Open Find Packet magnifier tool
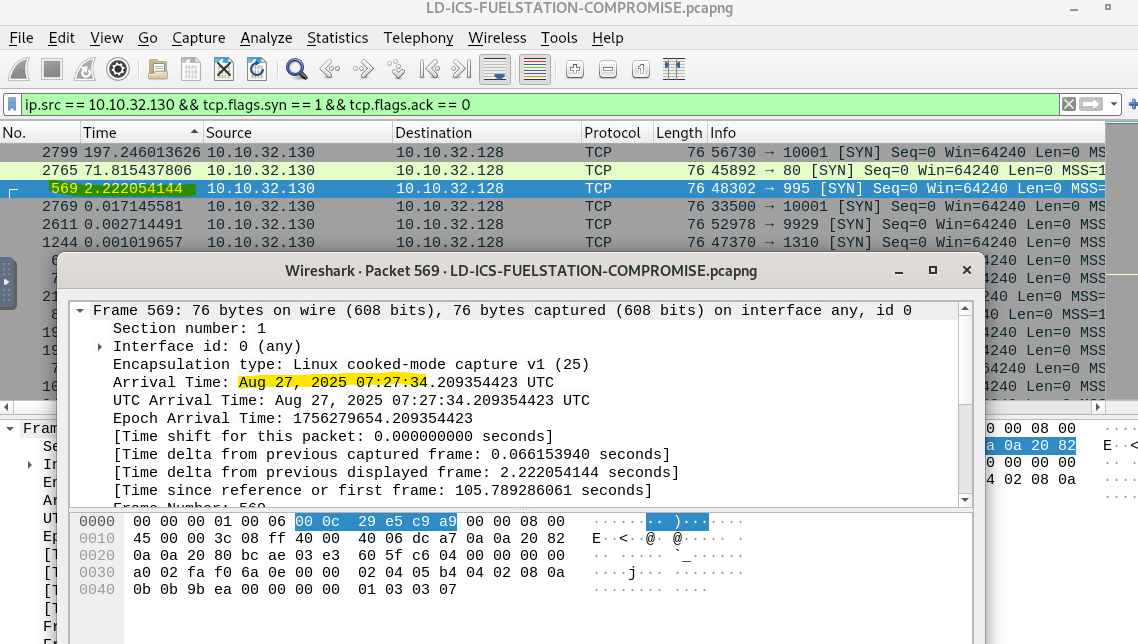1138x644 pixels. pyautogui.click(x=296, y=69)
